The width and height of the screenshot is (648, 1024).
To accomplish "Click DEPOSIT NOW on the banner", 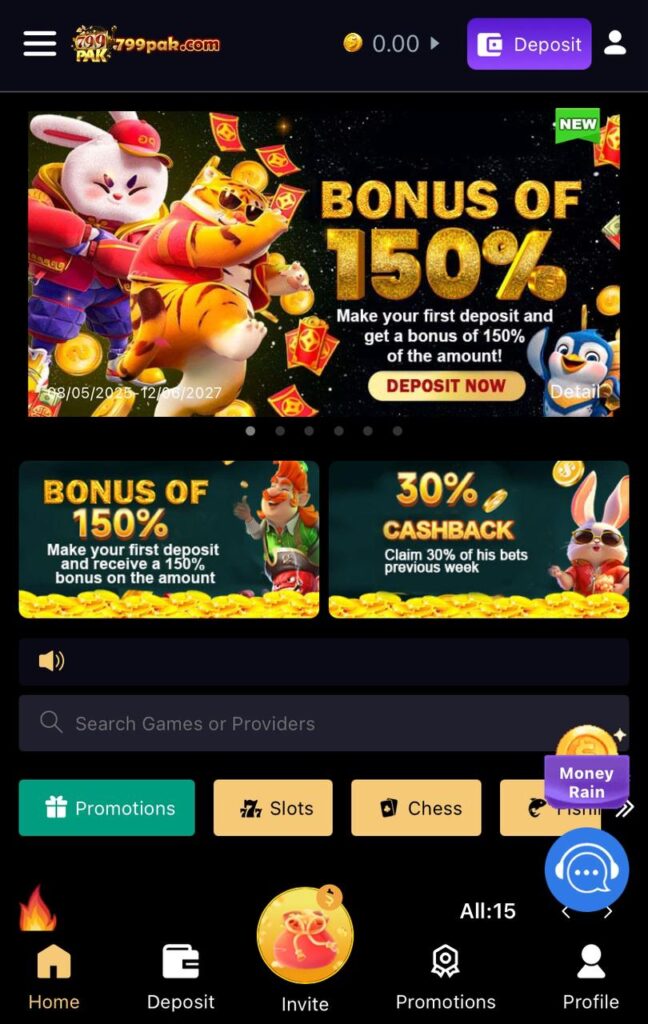I will (x=447, y=386).
